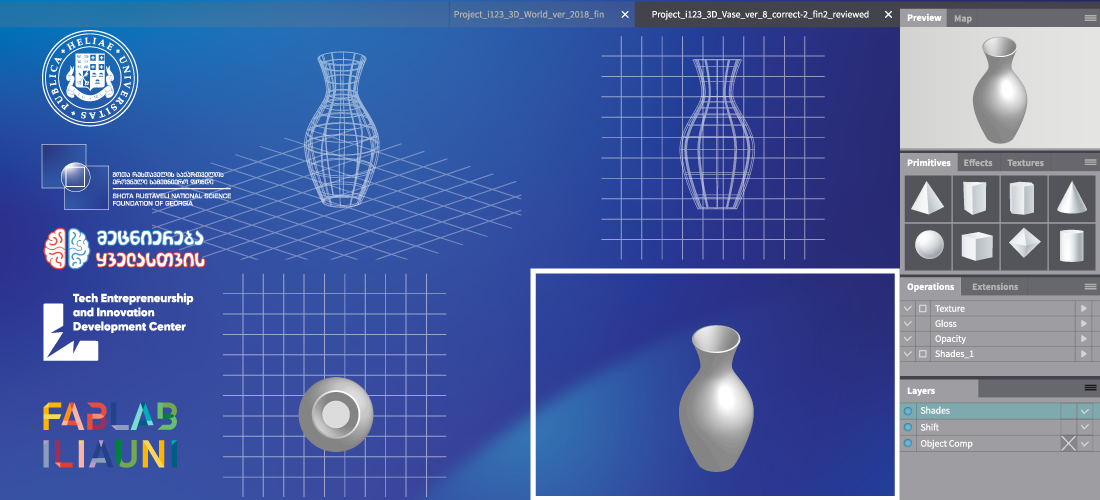Expand the Opacity play arrow
Screen dimensions: 1100x500
coord(1083,339)
